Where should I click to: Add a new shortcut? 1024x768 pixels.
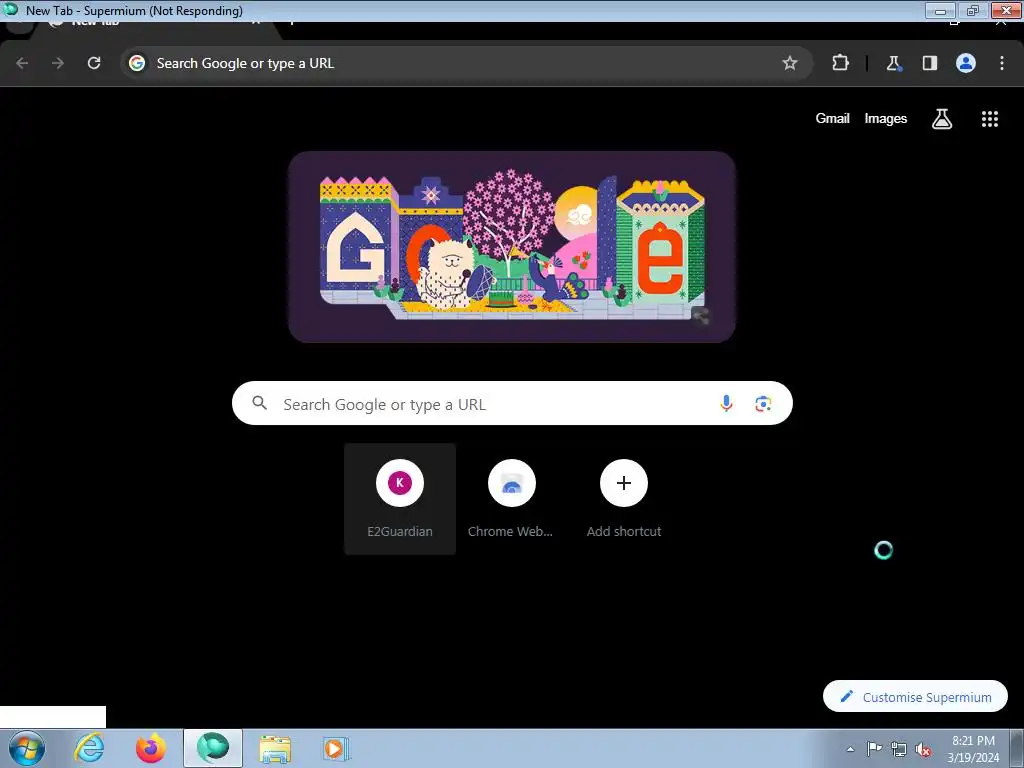(x=624, y=499)
